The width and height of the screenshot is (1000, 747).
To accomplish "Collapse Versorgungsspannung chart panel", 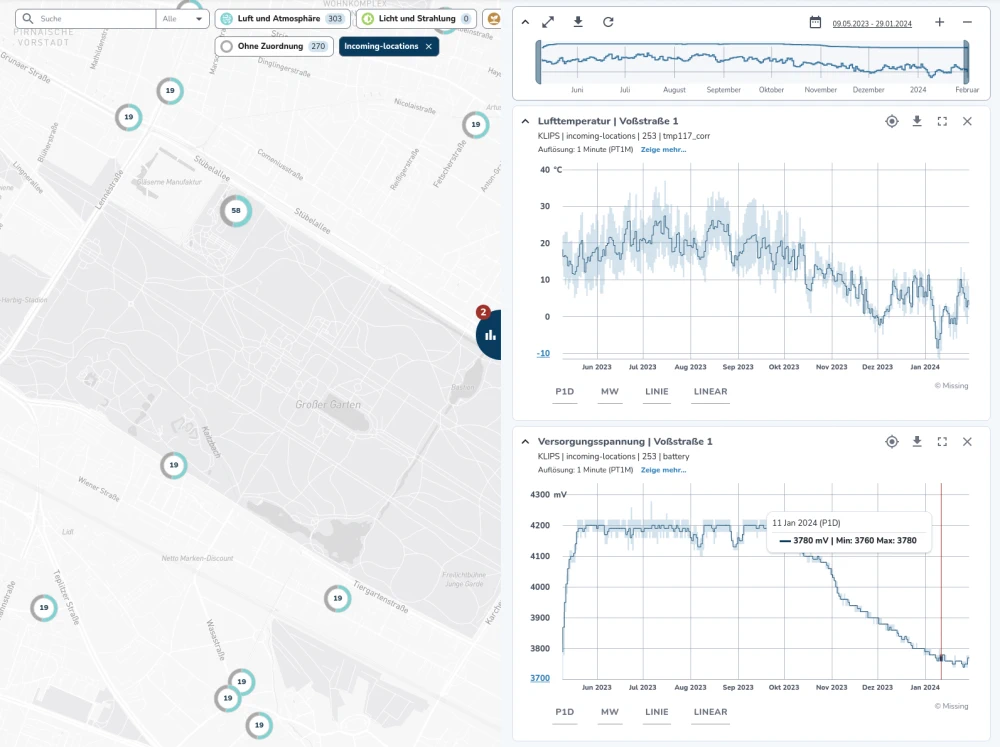I will click(525, 441).
